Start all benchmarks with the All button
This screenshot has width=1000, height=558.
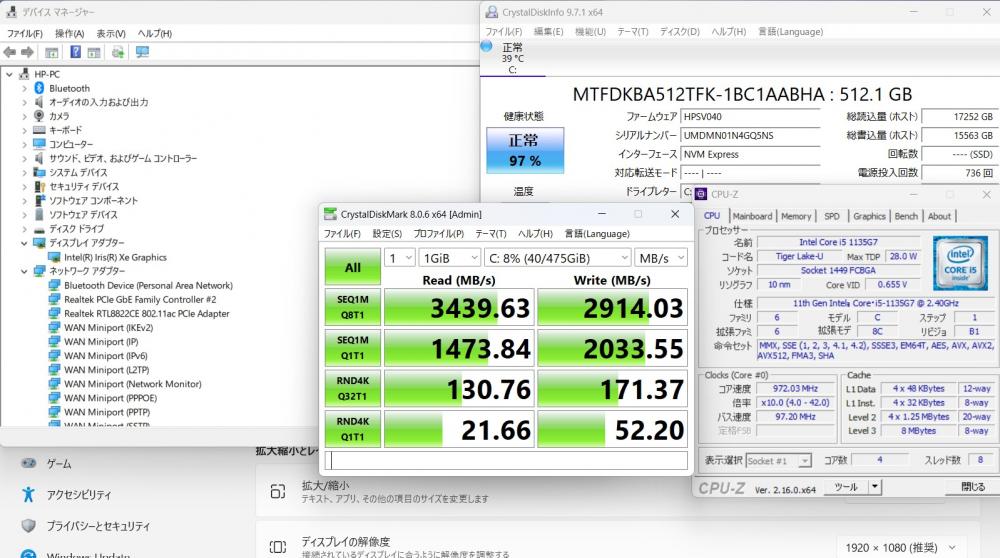coord(353,267)
